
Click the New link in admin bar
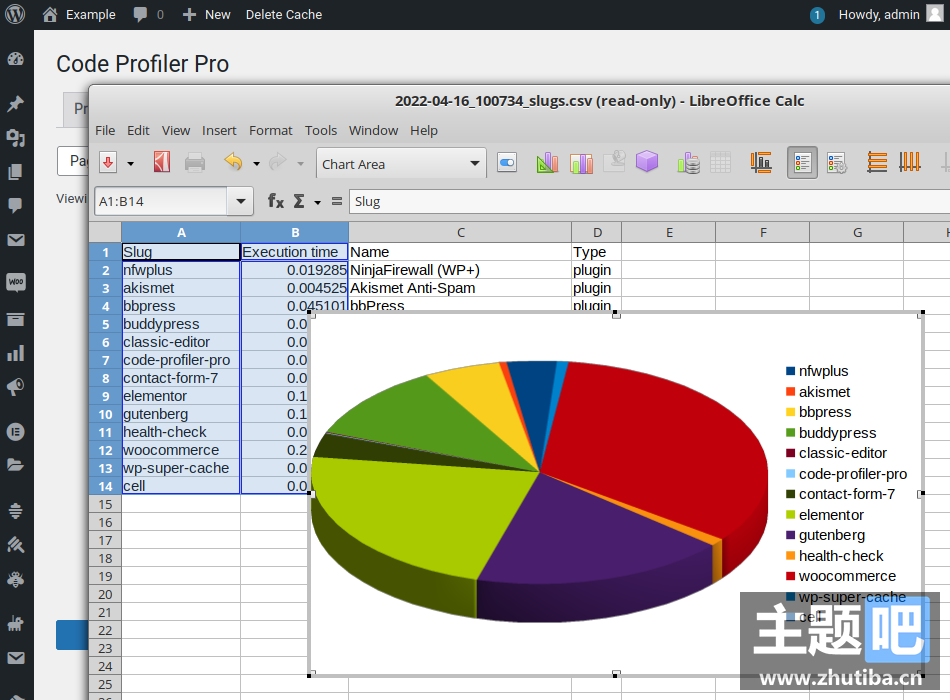coord(207,15)
